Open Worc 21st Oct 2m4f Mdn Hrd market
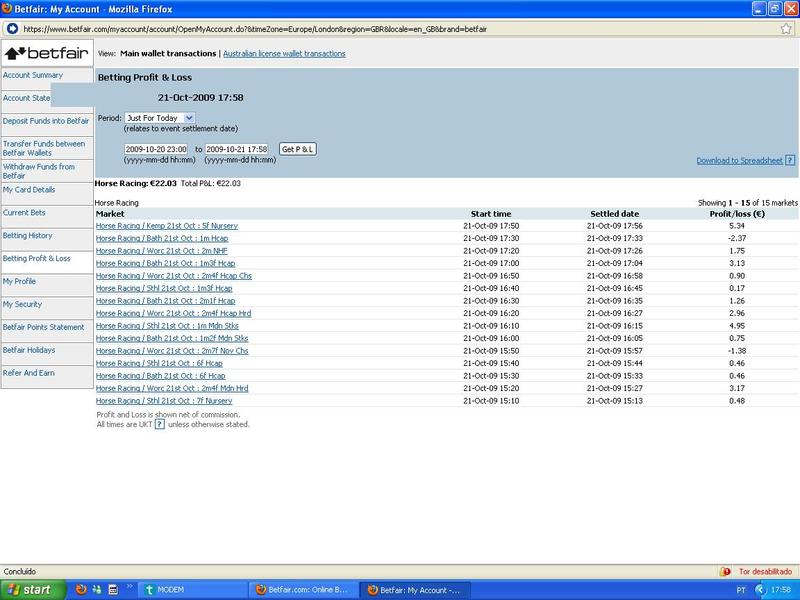 click(x=172, y=388)
